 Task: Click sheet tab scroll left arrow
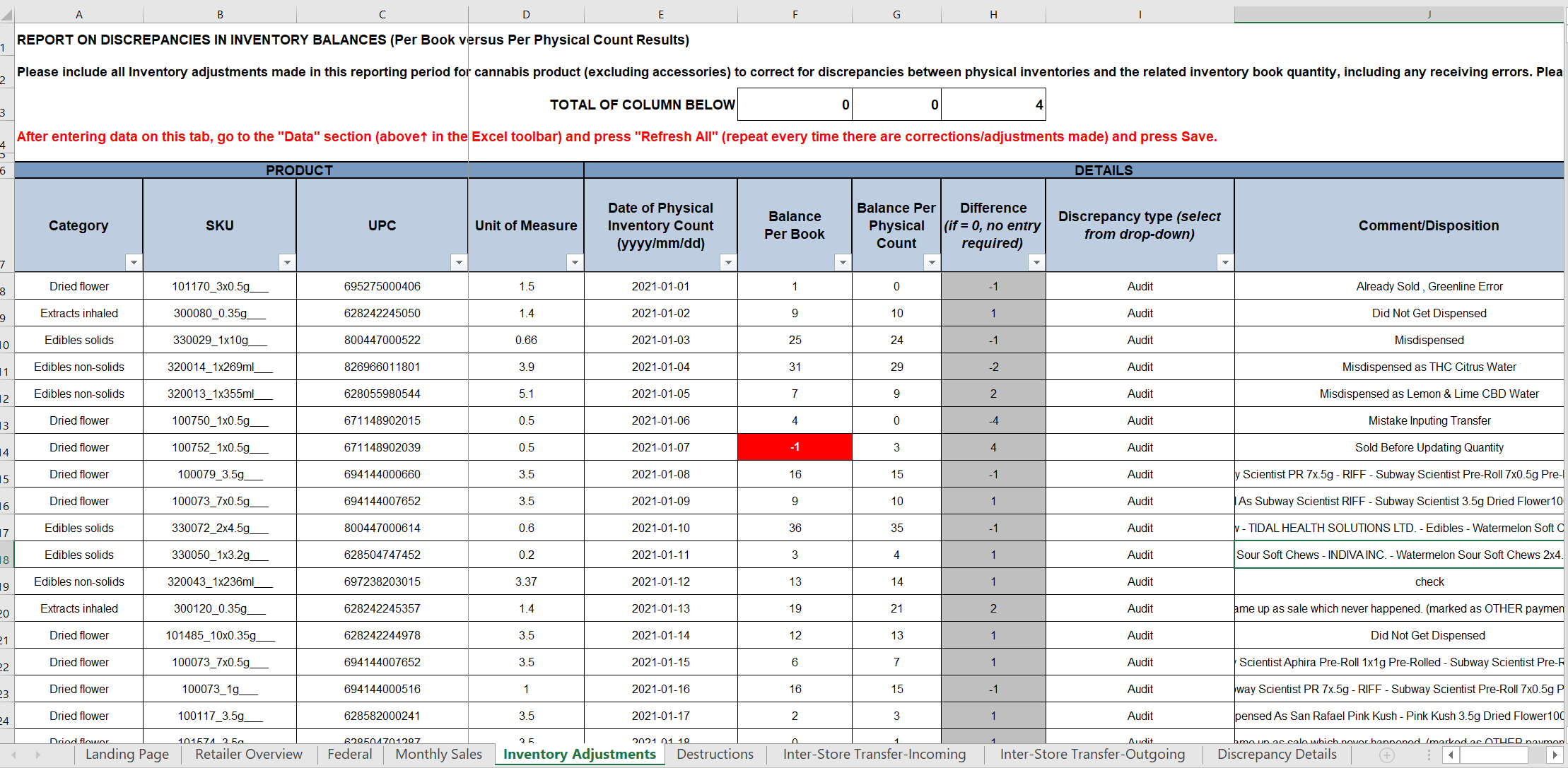pos(13,755)
